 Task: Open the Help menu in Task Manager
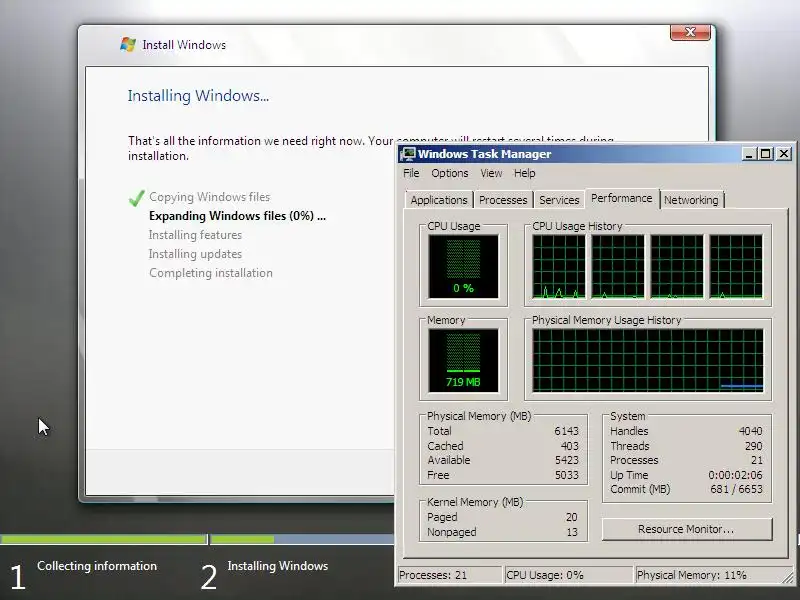[524, 173]
